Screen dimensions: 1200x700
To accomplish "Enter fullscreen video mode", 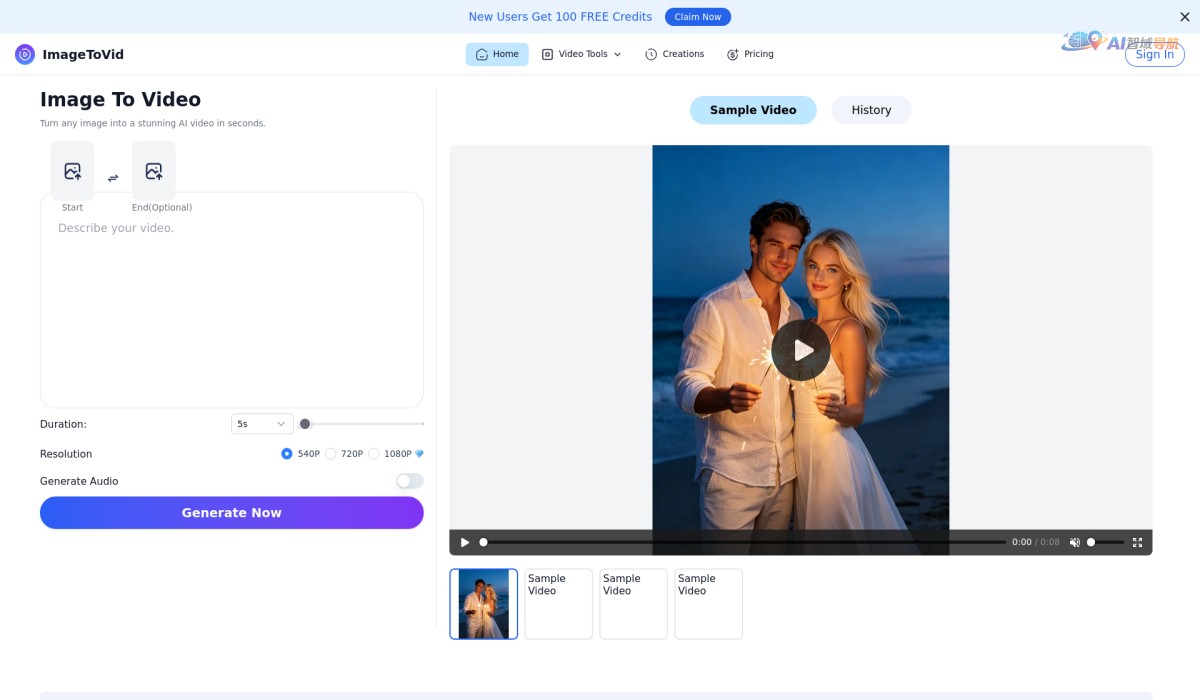I will coord(1137,542).
